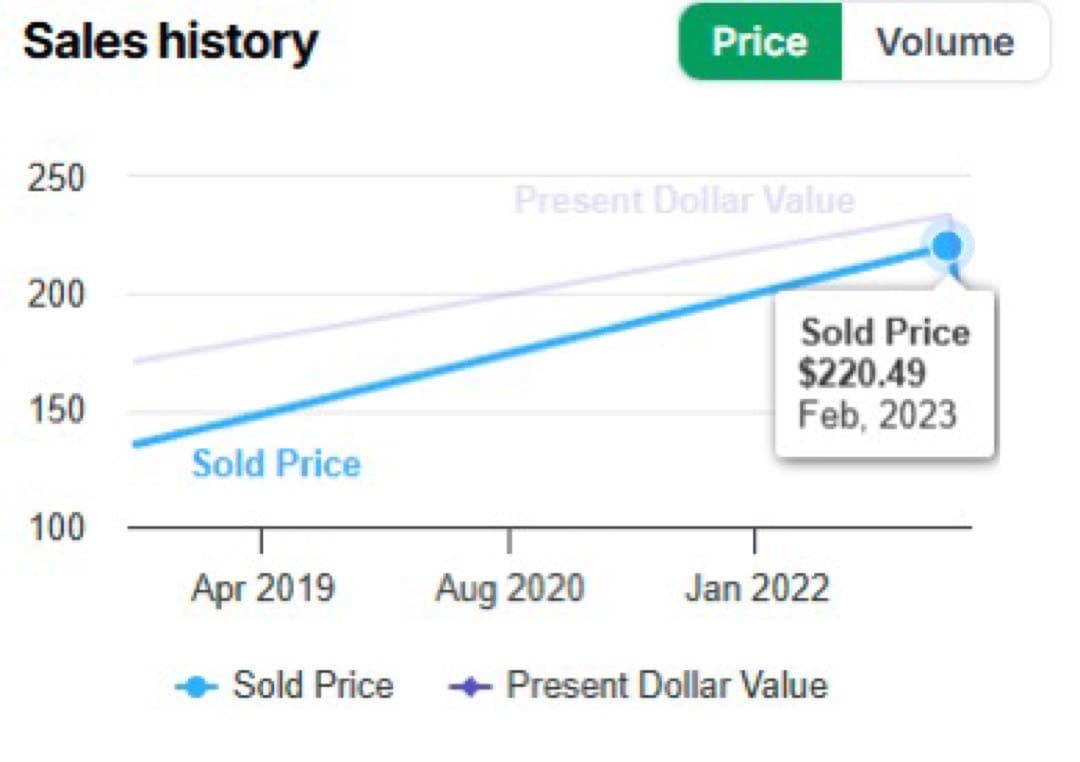Click the Sales history heading
Screen dimensions: 1080x762
[170, 42]
